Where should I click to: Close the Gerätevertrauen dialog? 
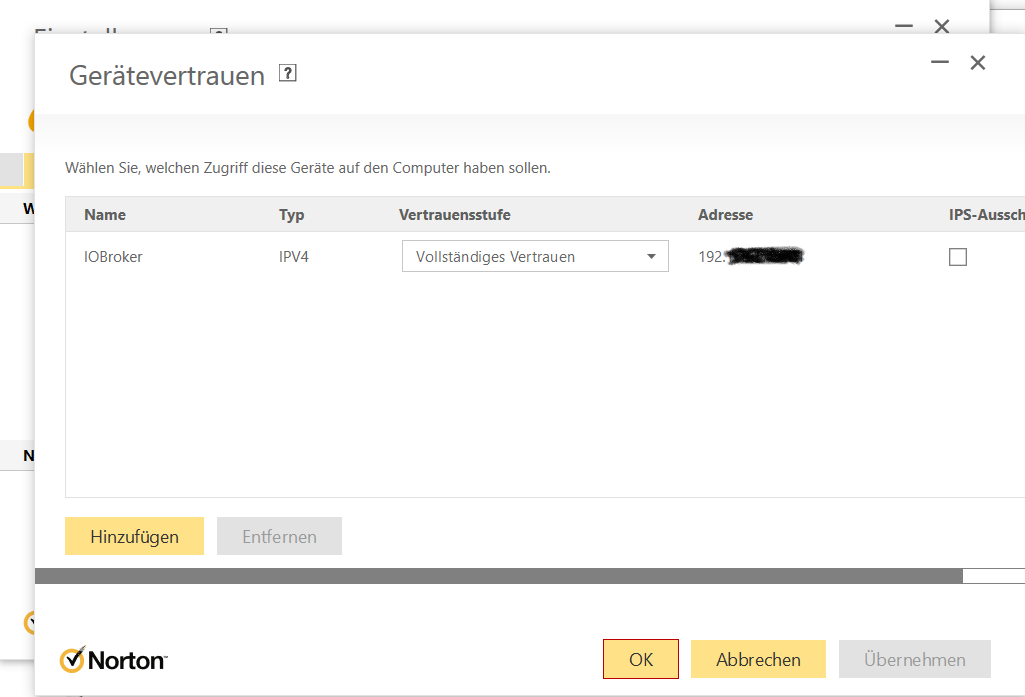(x=978, y=62)
